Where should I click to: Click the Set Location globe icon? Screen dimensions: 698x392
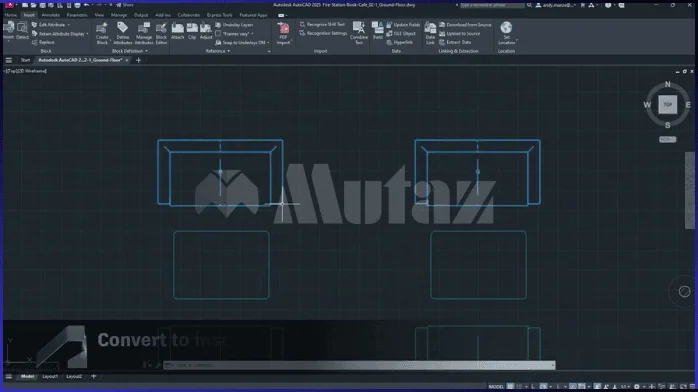(x=506, y=28)
